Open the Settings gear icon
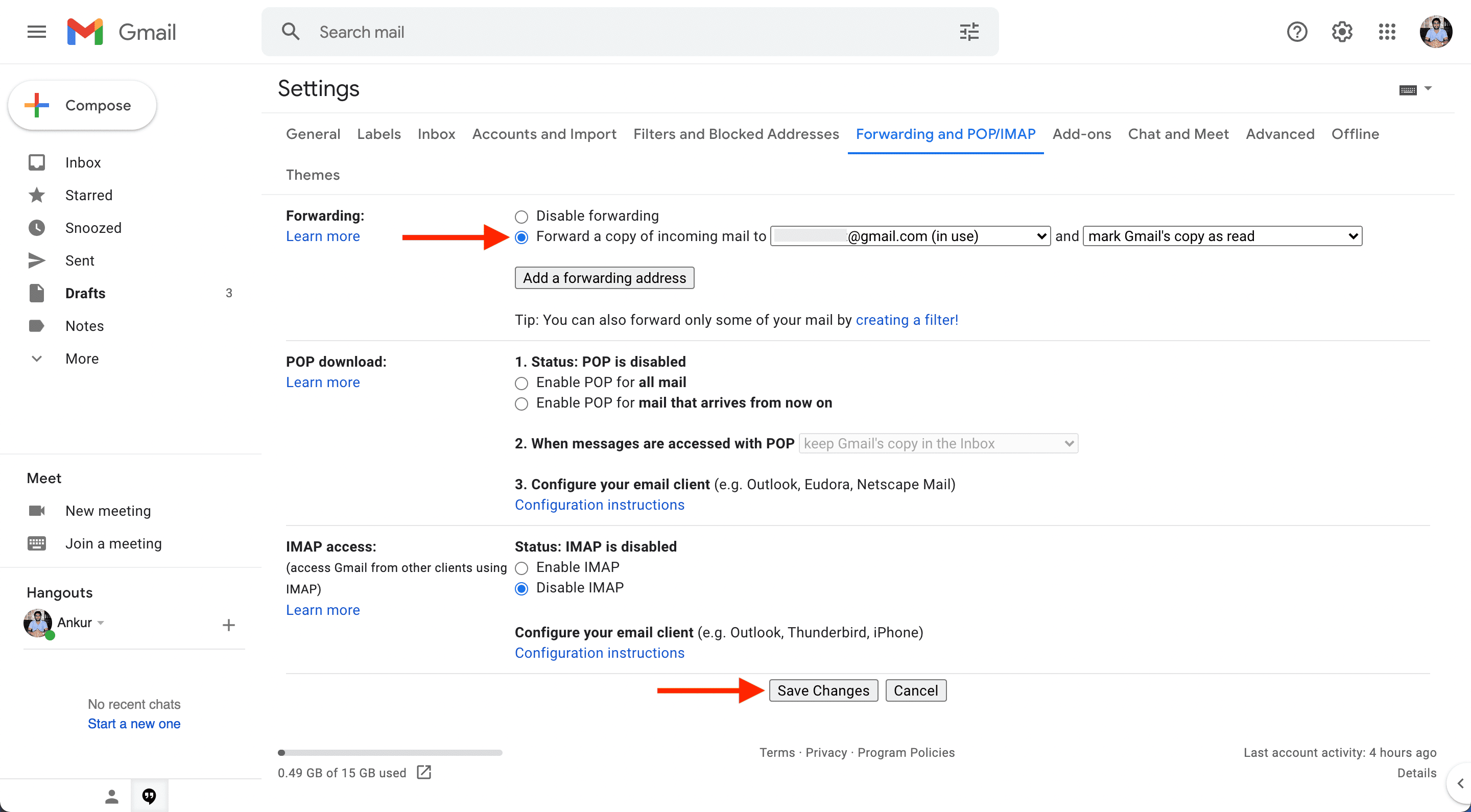 pyautogui.click(x=1342, y=32)
